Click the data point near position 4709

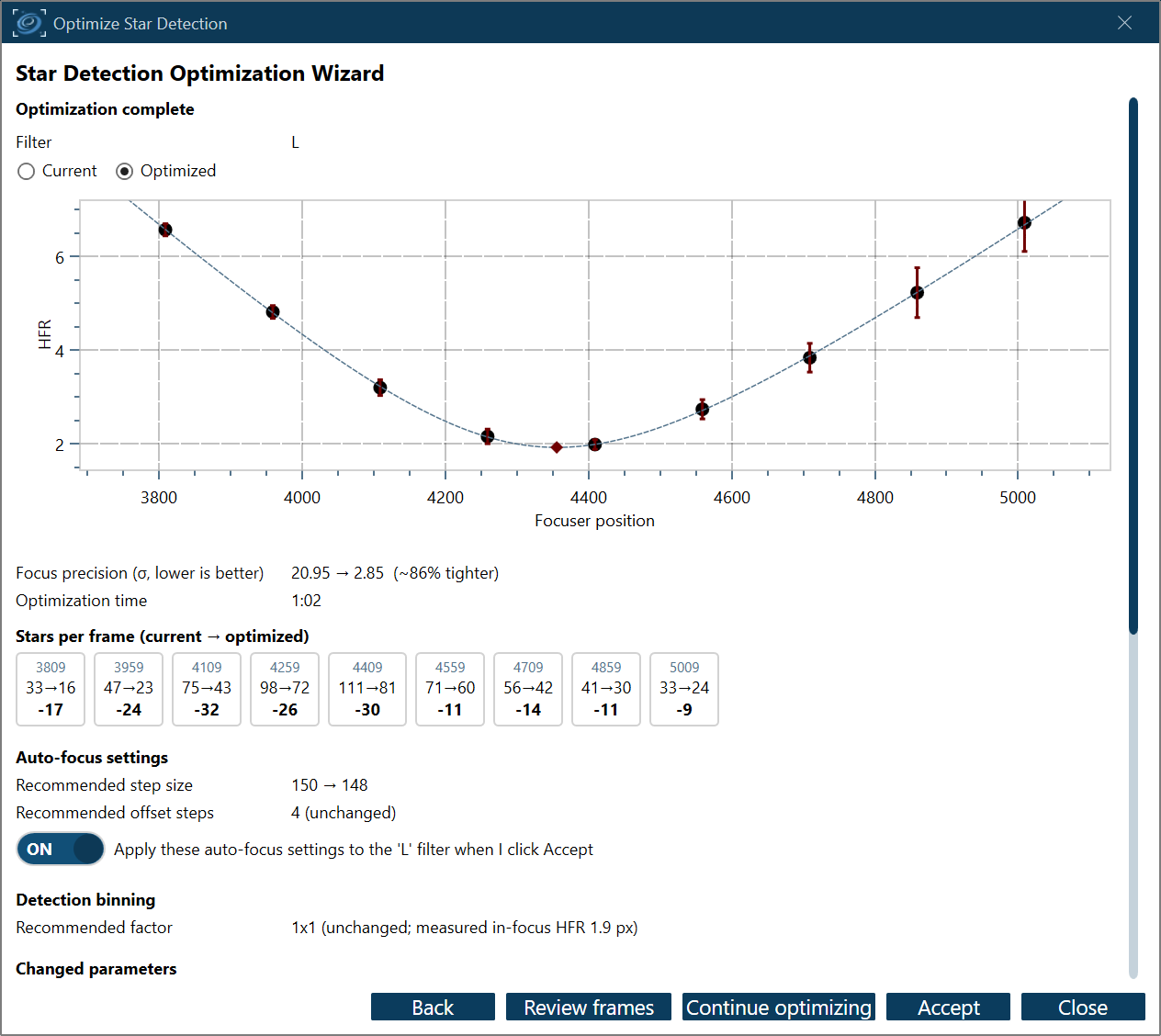809,357
